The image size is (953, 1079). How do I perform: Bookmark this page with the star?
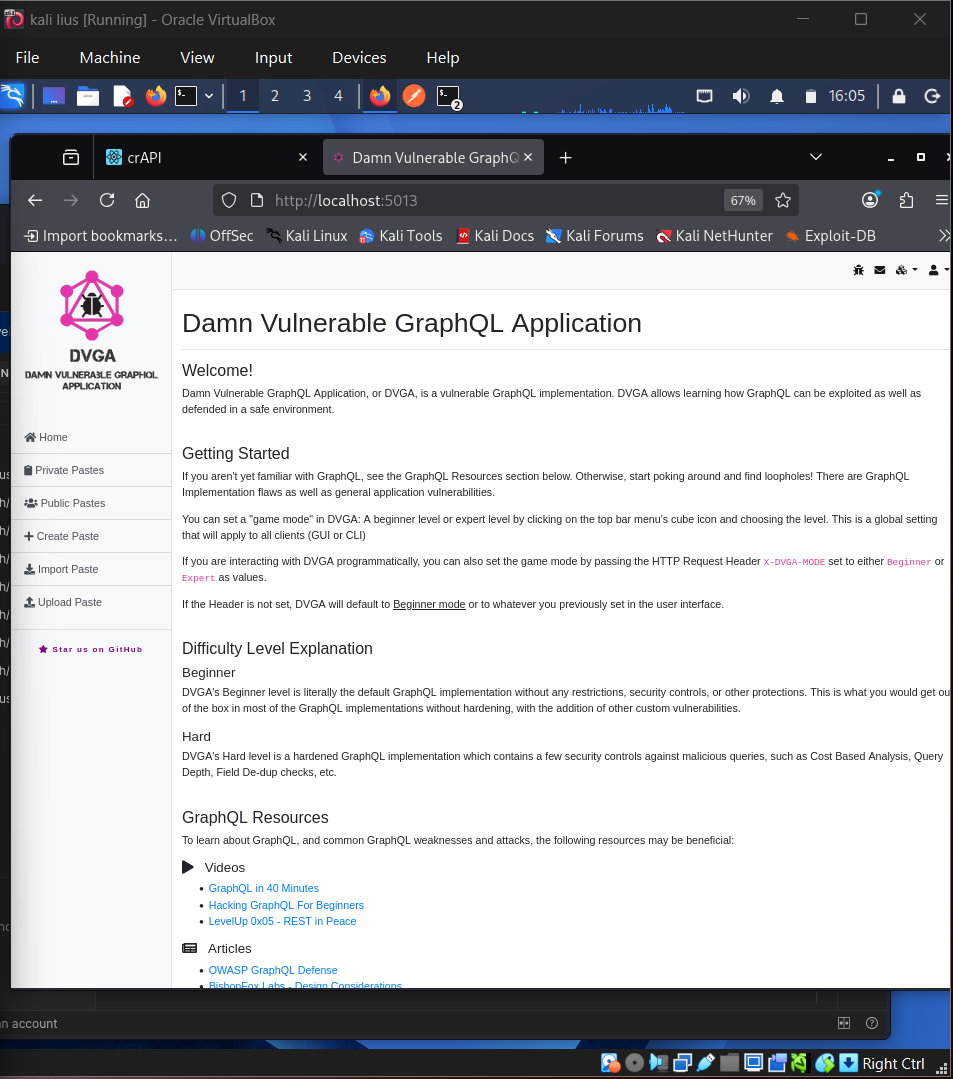pyautogui.click(x=782, y=200)
